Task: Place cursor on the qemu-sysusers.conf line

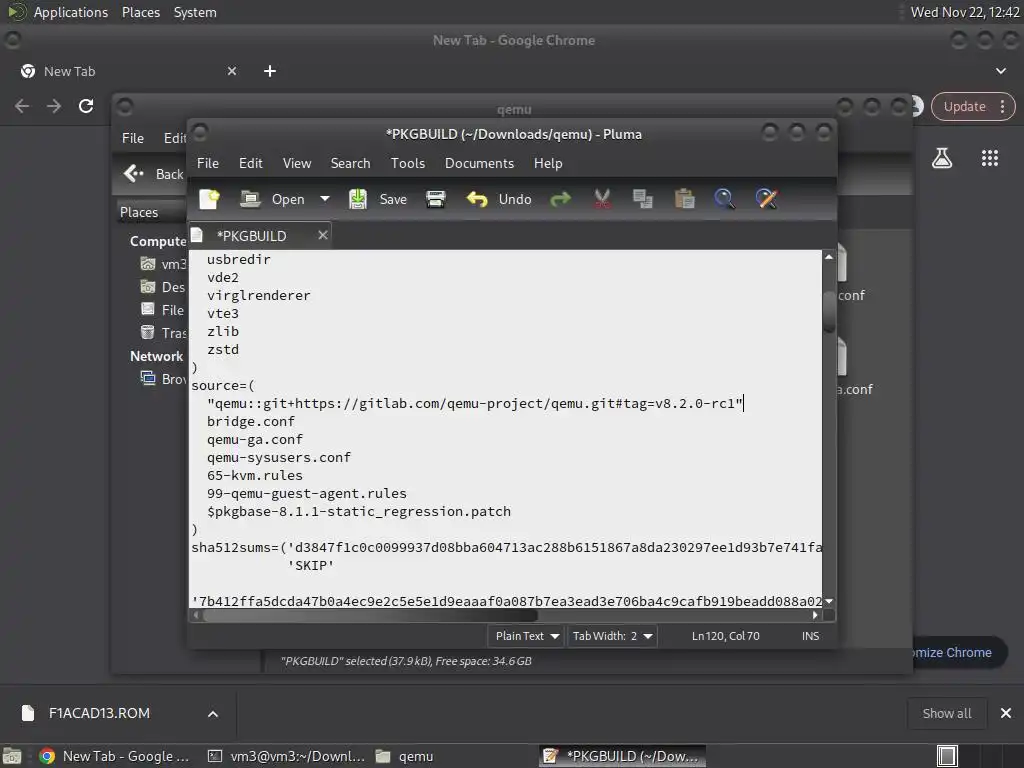Action: [279, 458]
